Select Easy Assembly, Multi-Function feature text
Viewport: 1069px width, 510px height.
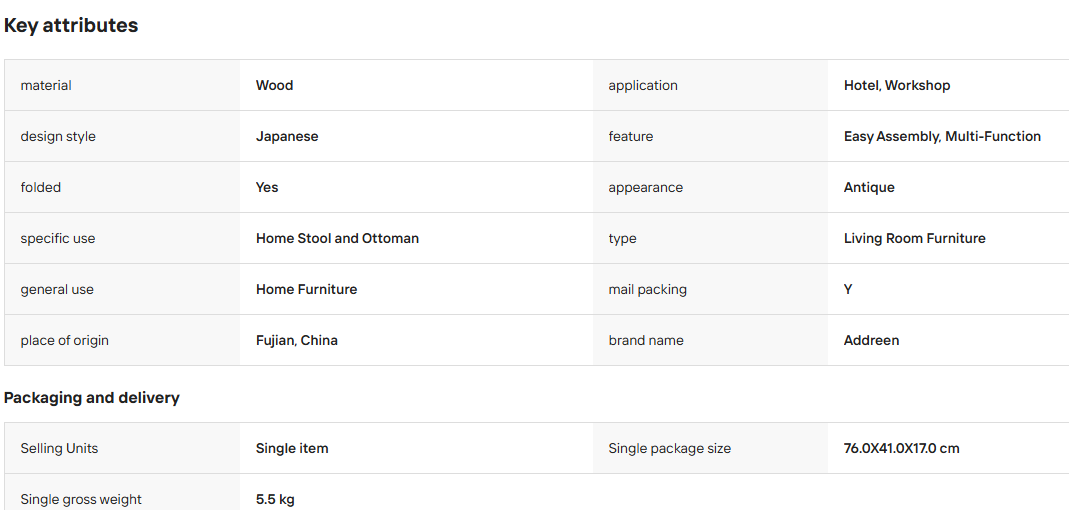coord(942,136)
